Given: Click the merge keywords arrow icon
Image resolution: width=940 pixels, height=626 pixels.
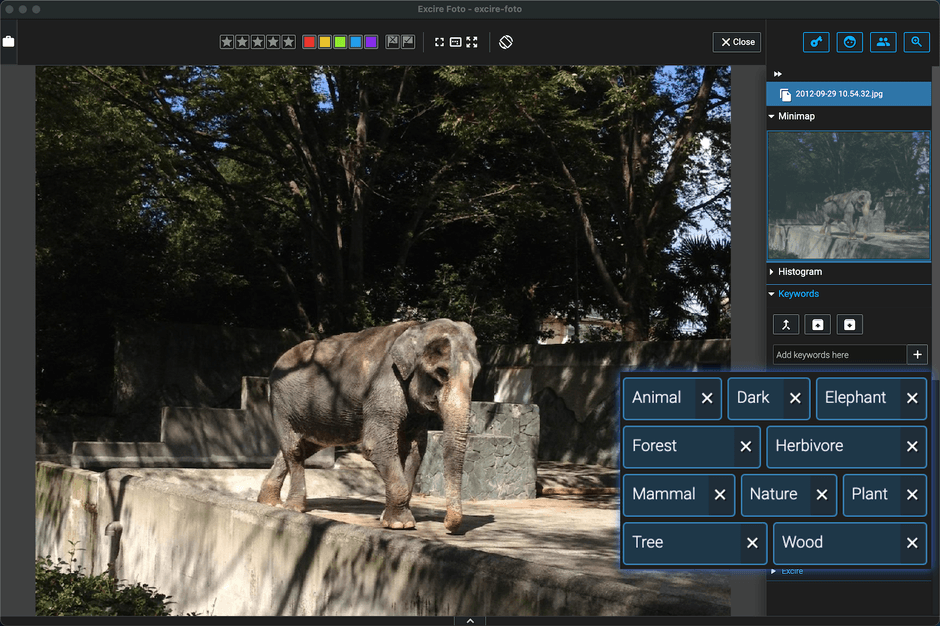Looking at the screenshot, I should [x=786, y=324].
